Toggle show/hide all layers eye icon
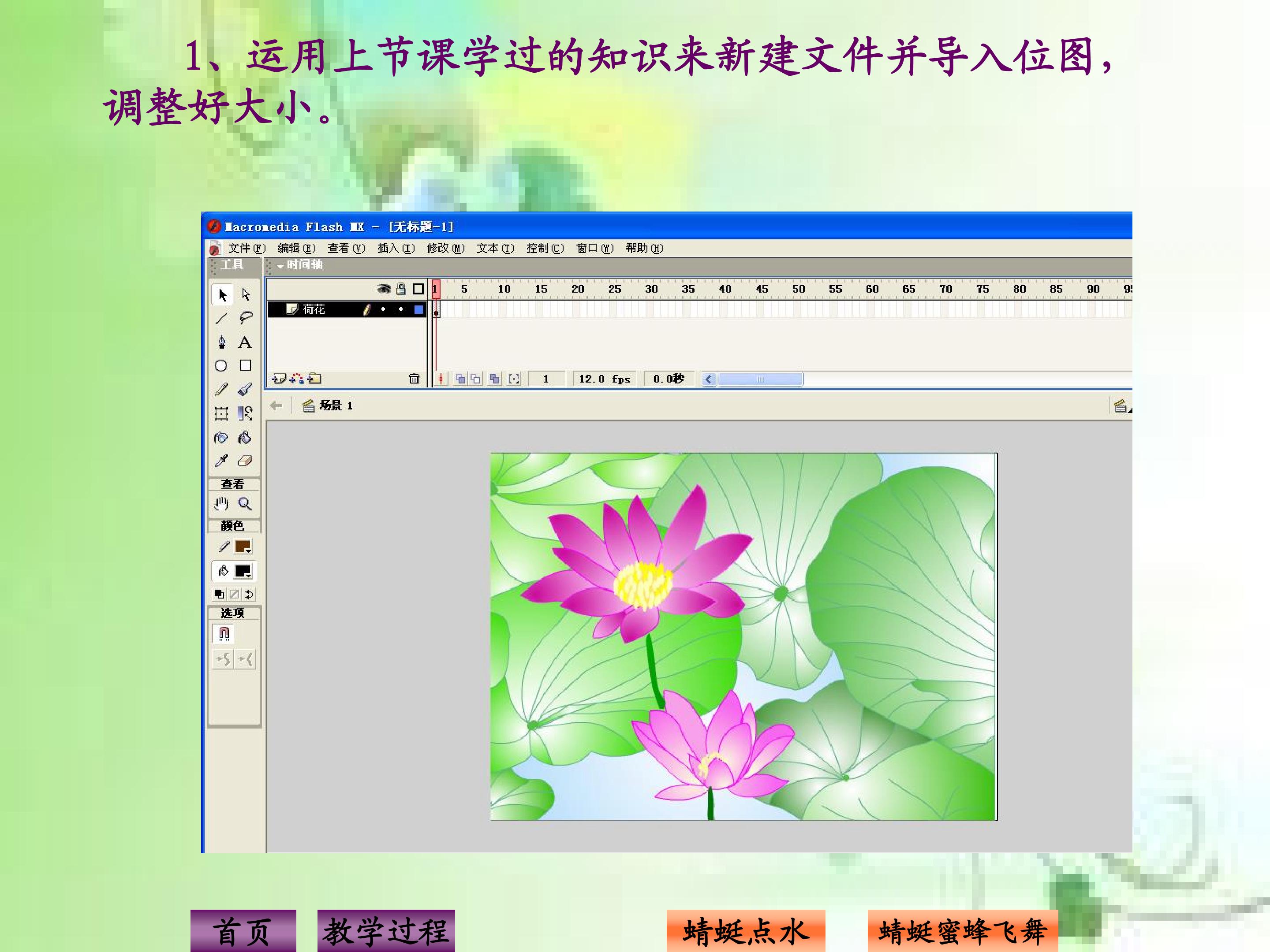 (x=384, y=289)
